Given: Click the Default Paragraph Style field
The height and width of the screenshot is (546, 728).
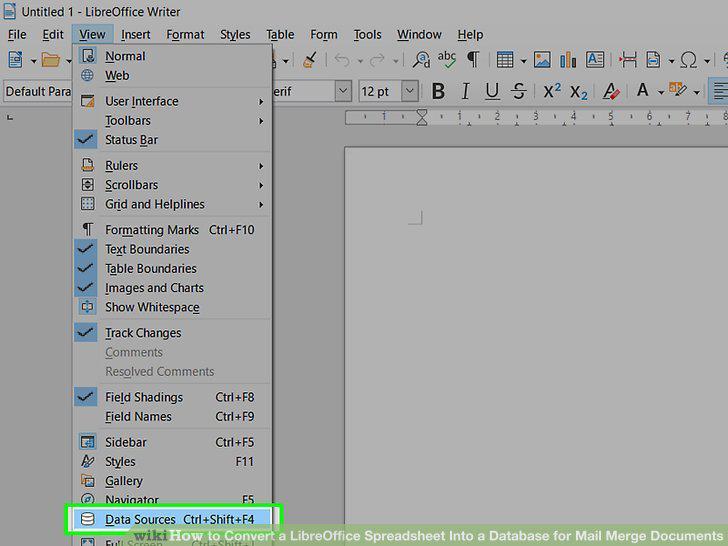Looking at the screenshot, I should point(38,91).
